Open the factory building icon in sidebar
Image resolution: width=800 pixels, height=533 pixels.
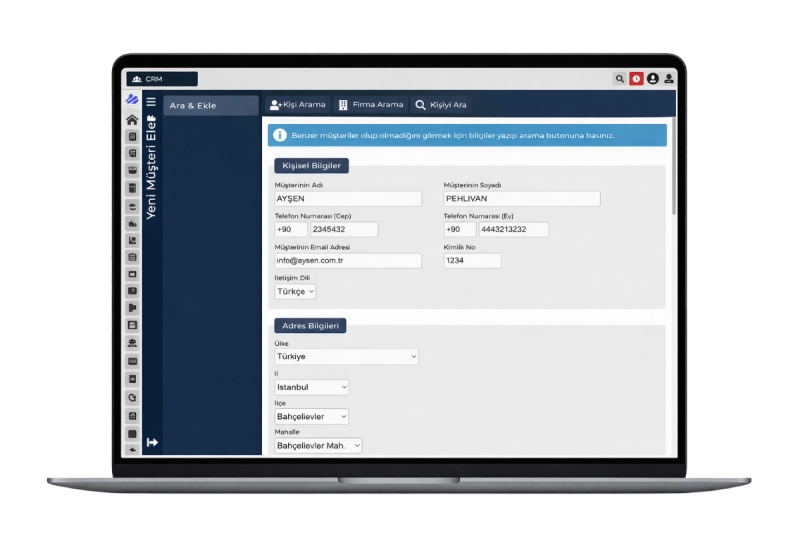[132, 223]
